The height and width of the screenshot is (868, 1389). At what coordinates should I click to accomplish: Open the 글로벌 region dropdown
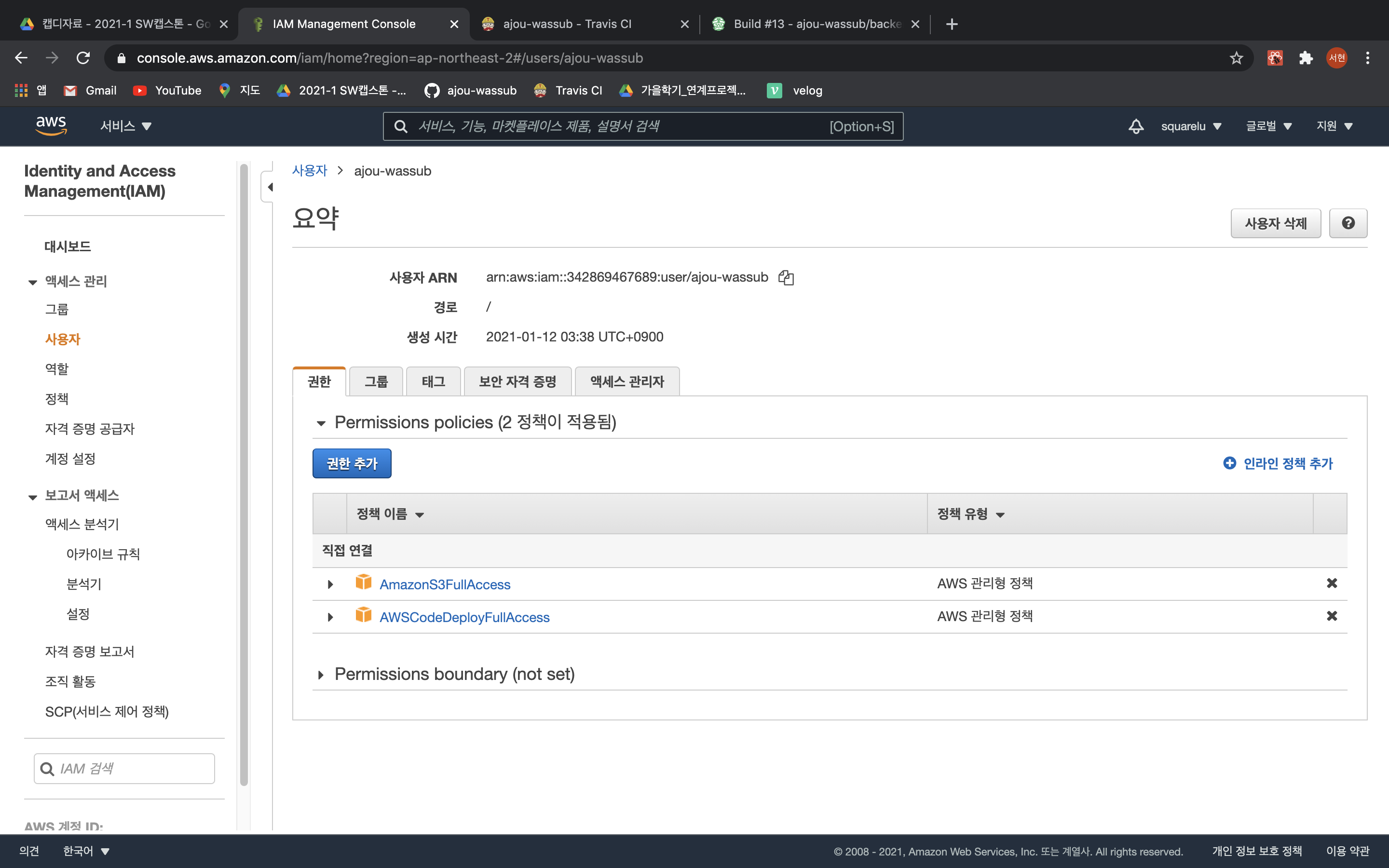[1268, 126]
